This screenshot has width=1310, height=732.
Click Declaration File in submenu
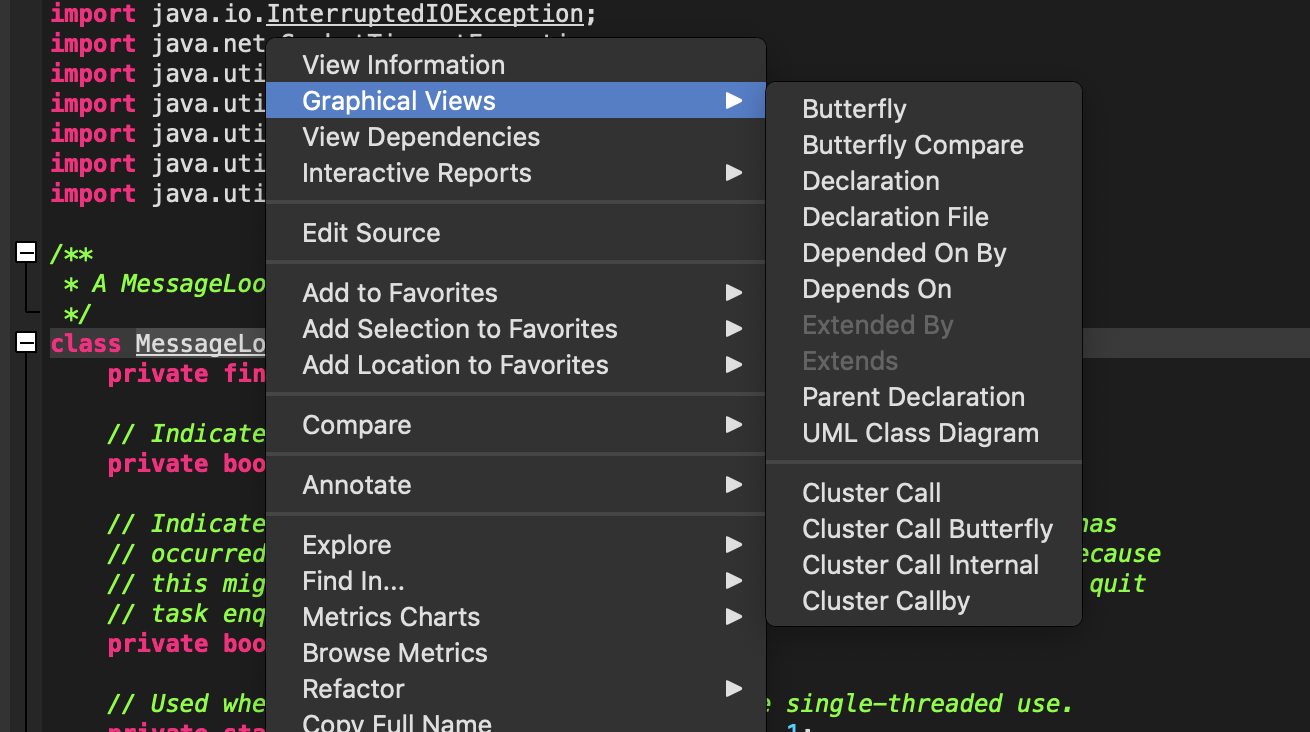[895, 217]
